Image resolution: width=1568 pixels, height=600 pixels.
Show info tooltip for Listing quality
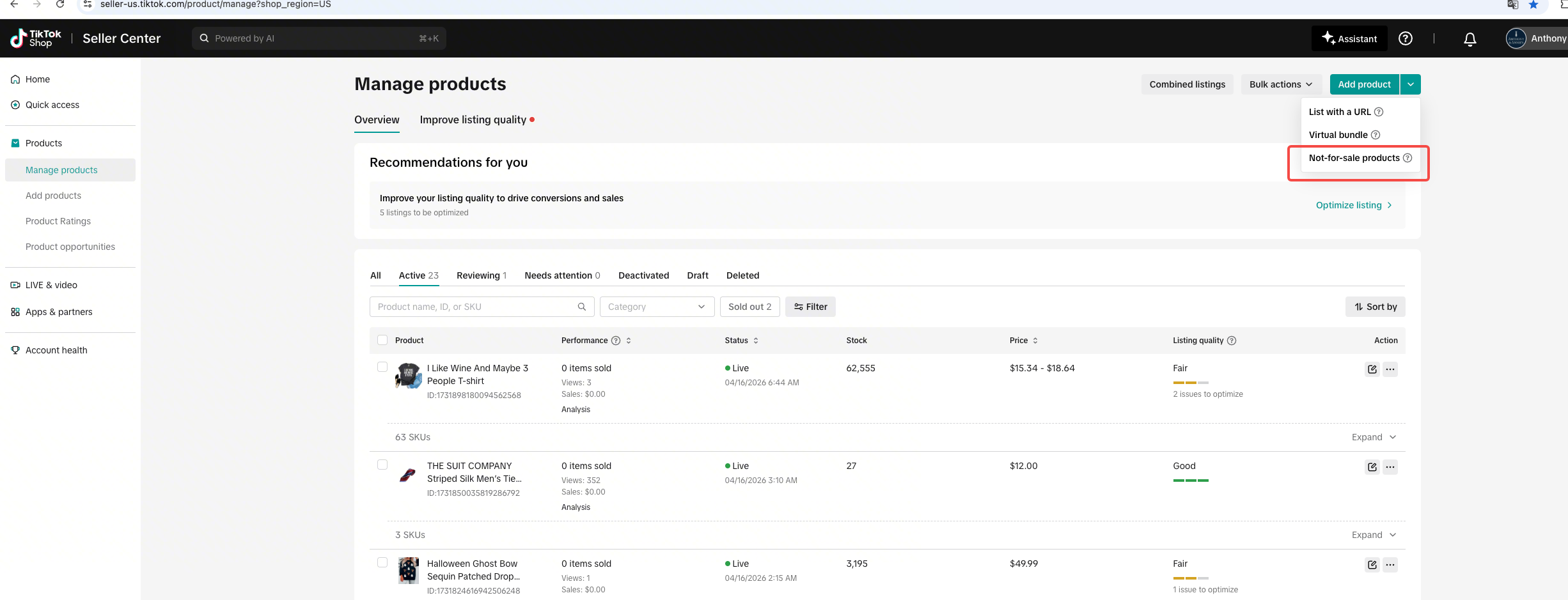(x=1232, y=341)
